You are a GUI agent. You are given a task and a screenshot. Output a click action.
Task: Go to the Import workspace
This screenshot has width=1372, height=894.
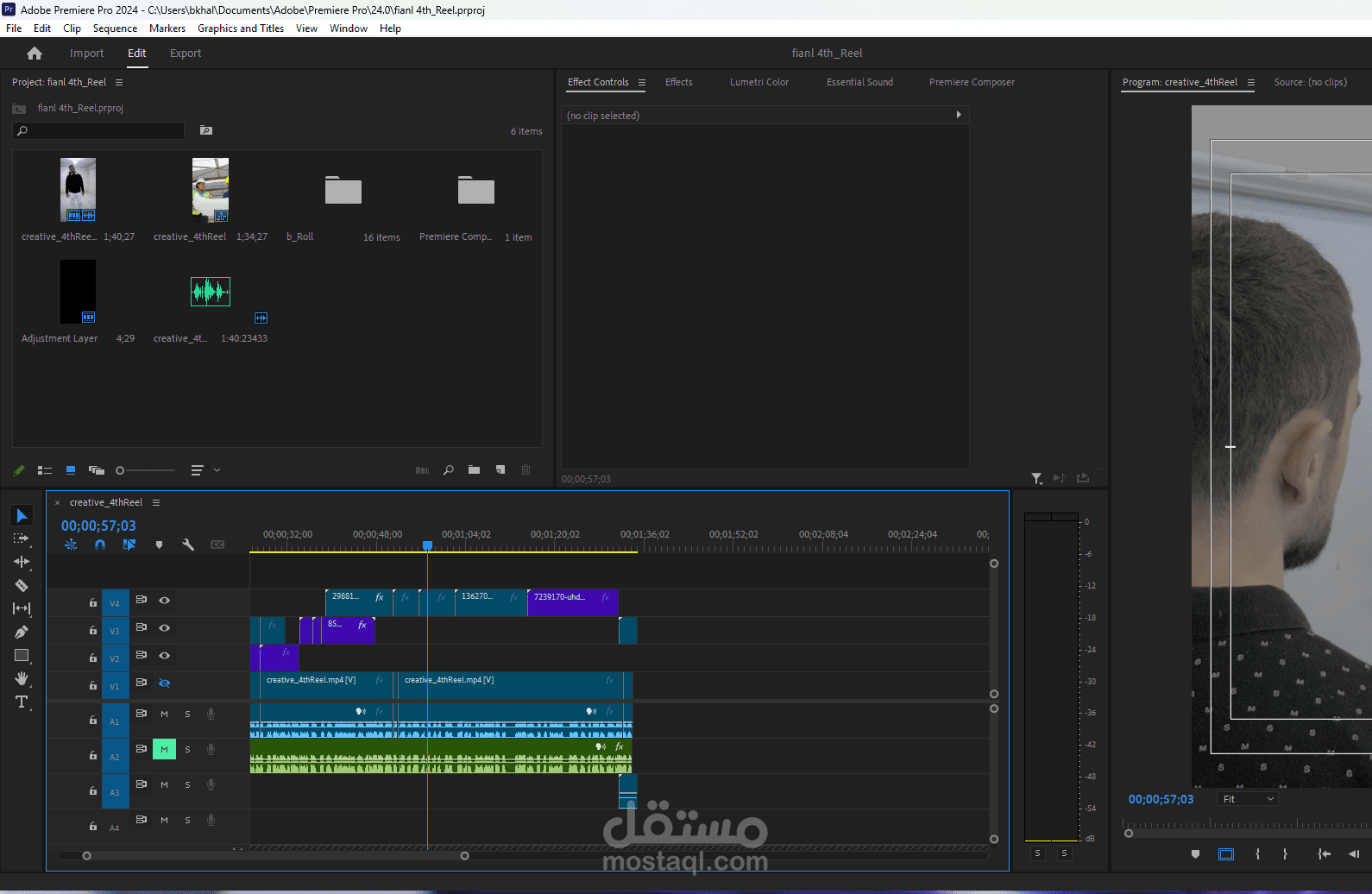[86, 54]
